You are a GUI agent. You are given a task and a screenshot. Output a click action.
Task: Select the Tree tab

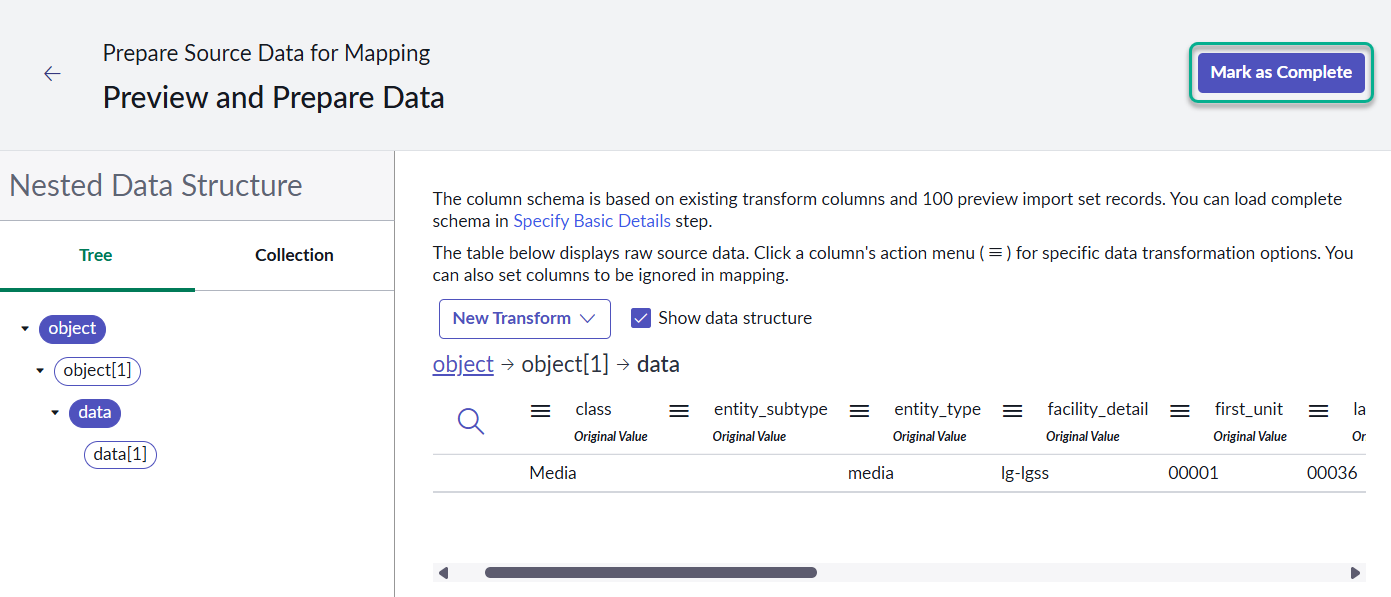[x=96, y=255]
